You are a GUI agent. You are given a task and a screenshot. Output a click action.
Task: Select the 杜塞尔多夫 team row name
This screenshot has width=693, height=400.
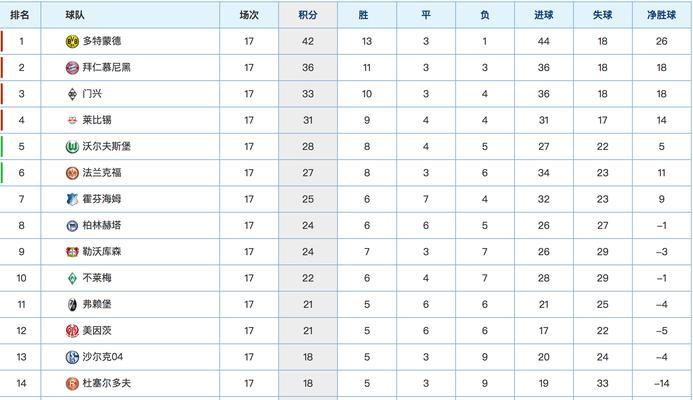[x=107, y=383]
